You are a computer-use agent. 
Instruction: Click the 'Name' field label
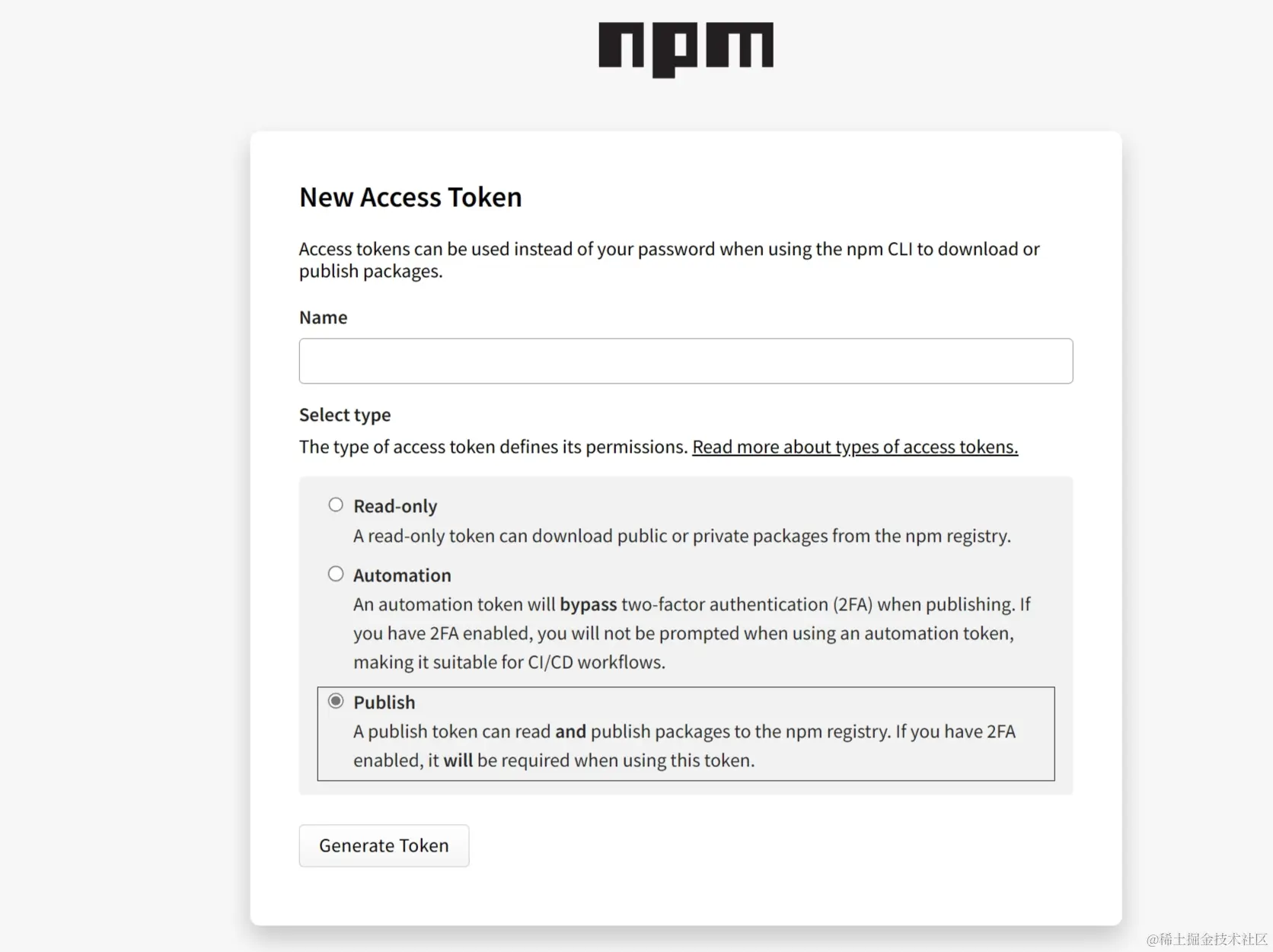coord(323,317)
